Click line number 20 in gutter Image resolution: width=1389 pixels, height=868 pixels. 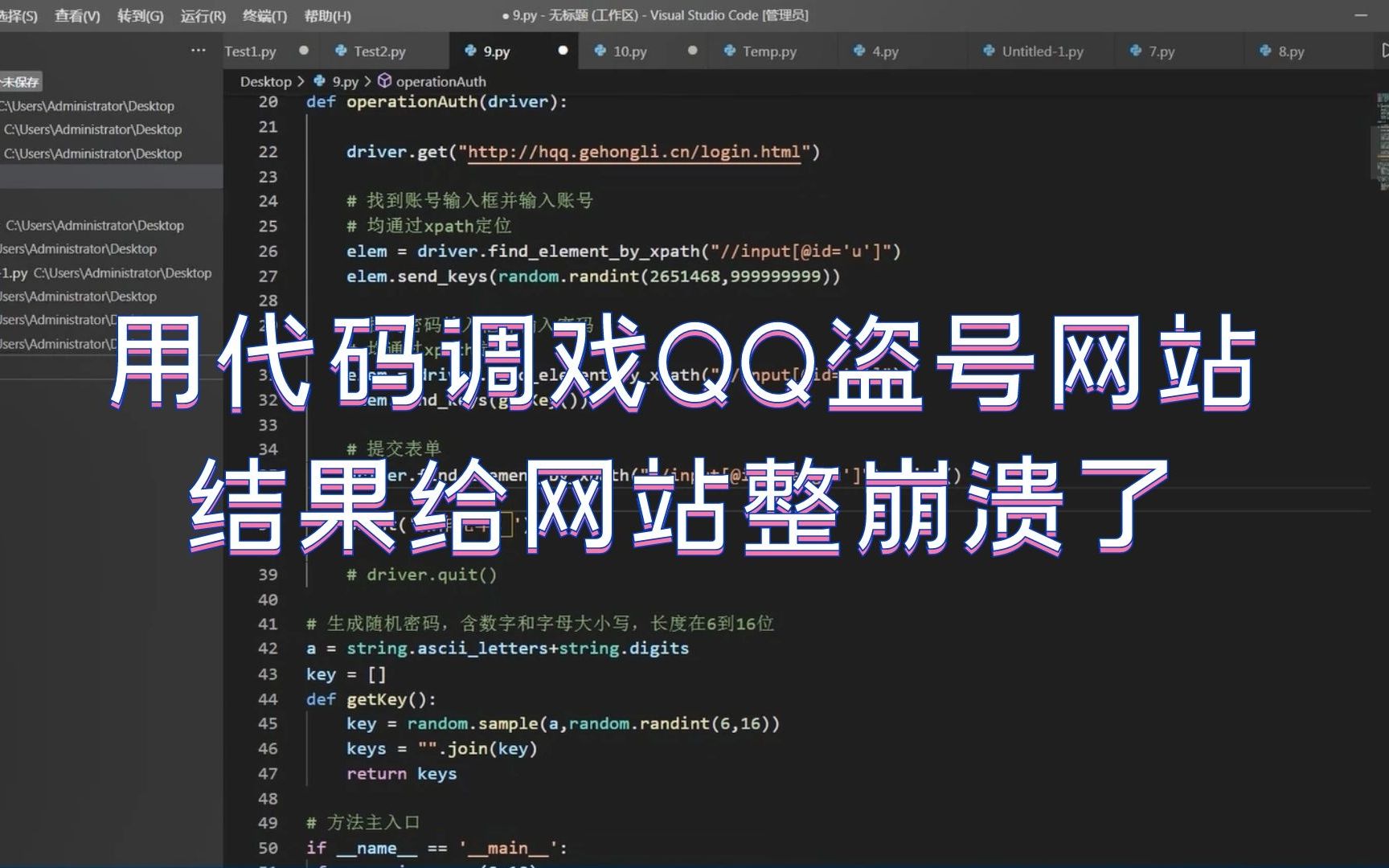click(268, 101)
